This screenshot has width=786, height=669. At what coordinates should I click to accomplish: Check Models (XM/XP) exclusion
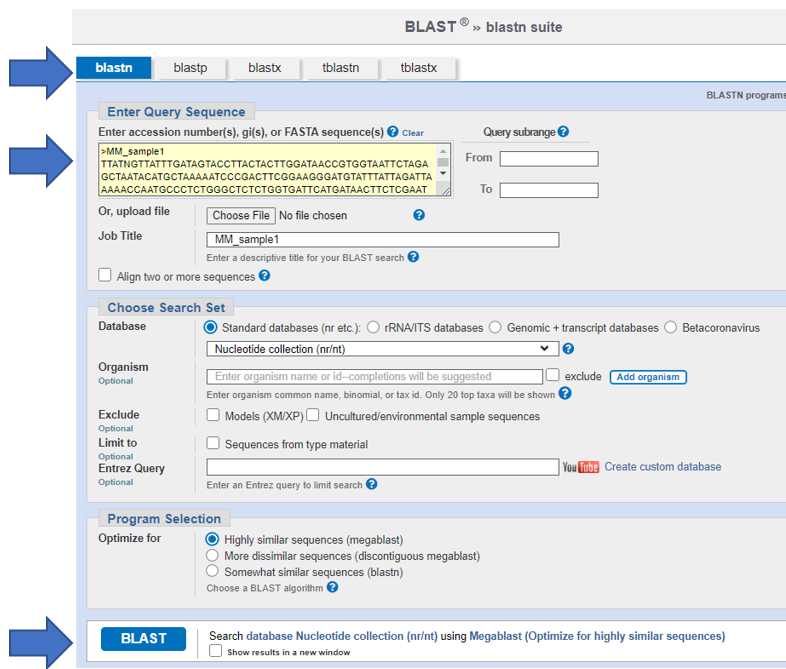point(213,415)
